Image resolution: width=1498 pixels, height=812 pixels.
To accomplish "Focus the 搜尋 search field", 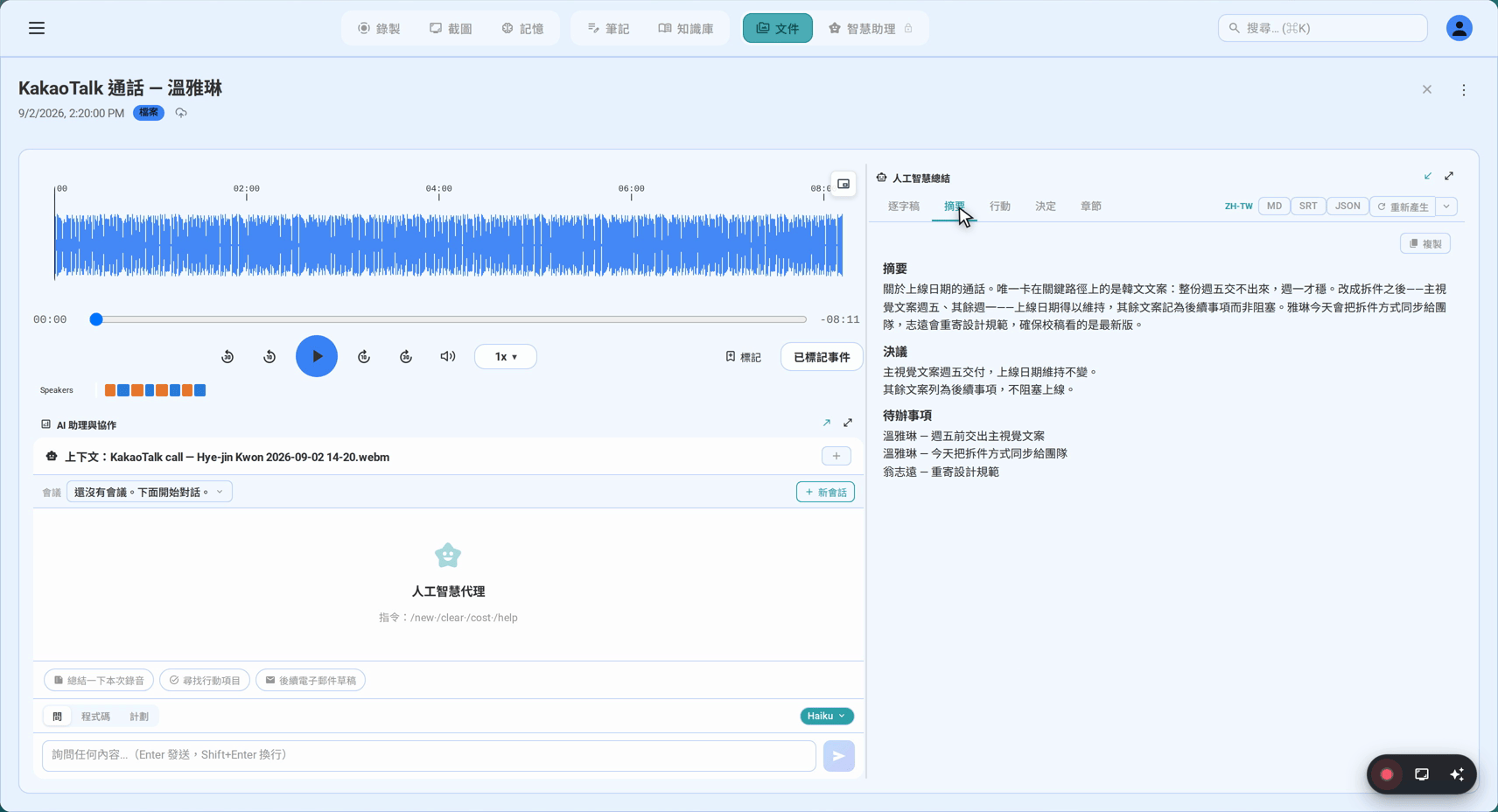I will click(x=1323, y=28).
